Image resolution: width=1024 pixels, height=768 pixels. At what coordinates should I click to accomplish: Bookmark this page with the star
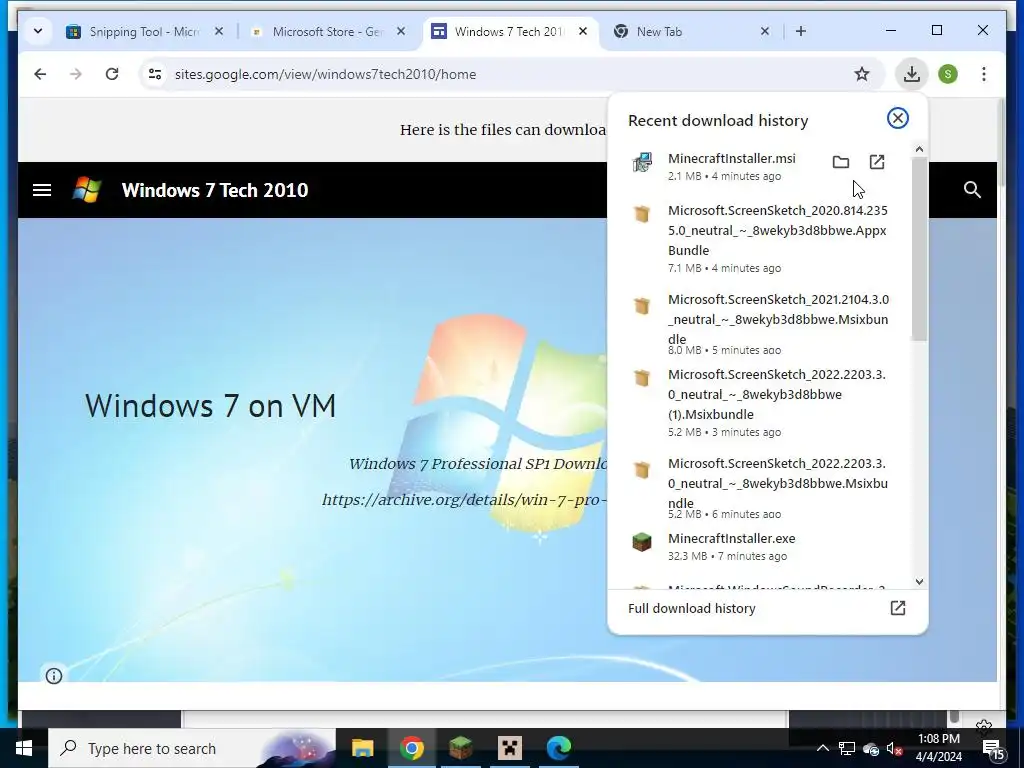(x=862, y=74)
